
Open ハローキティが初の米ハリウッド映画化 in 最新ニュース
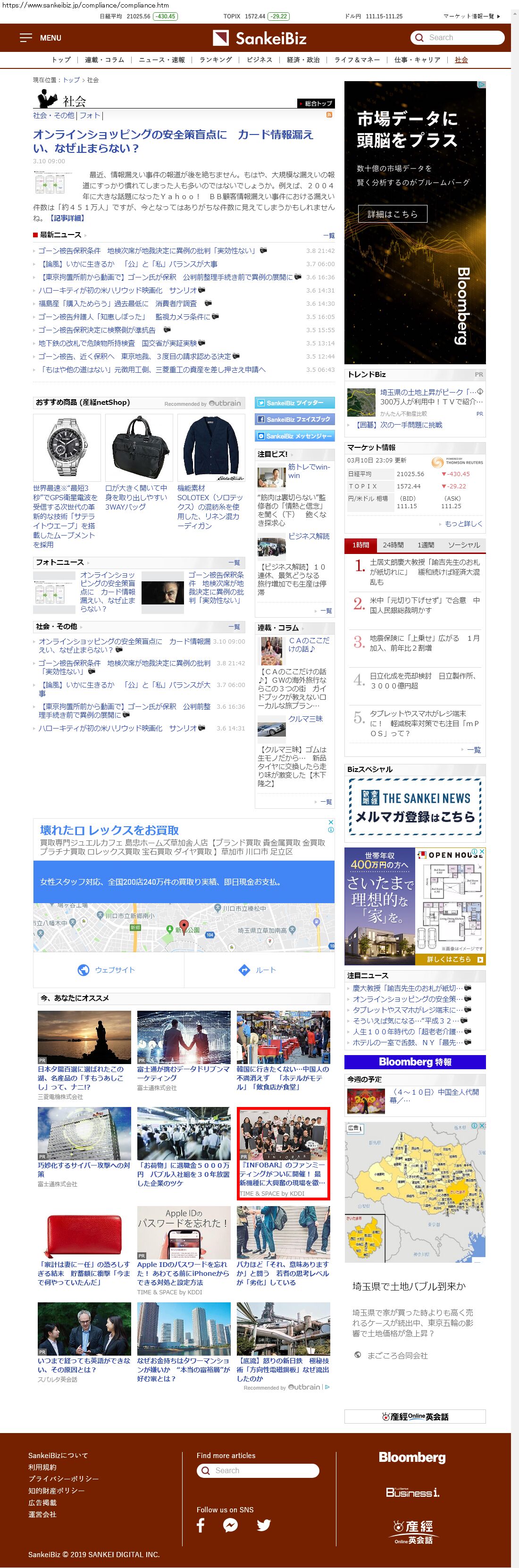pyautogui.click(x=117, y=290)
